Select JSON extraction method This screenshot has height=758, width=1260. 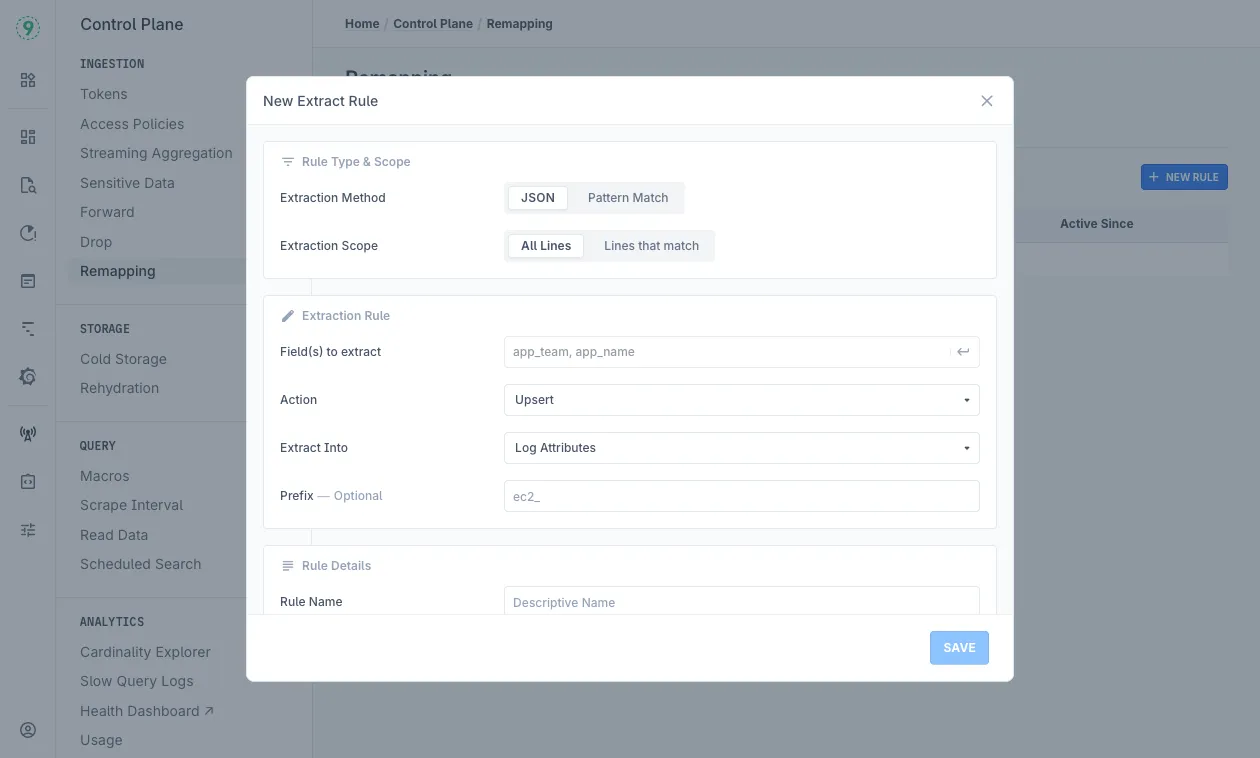tap(538, 198)
